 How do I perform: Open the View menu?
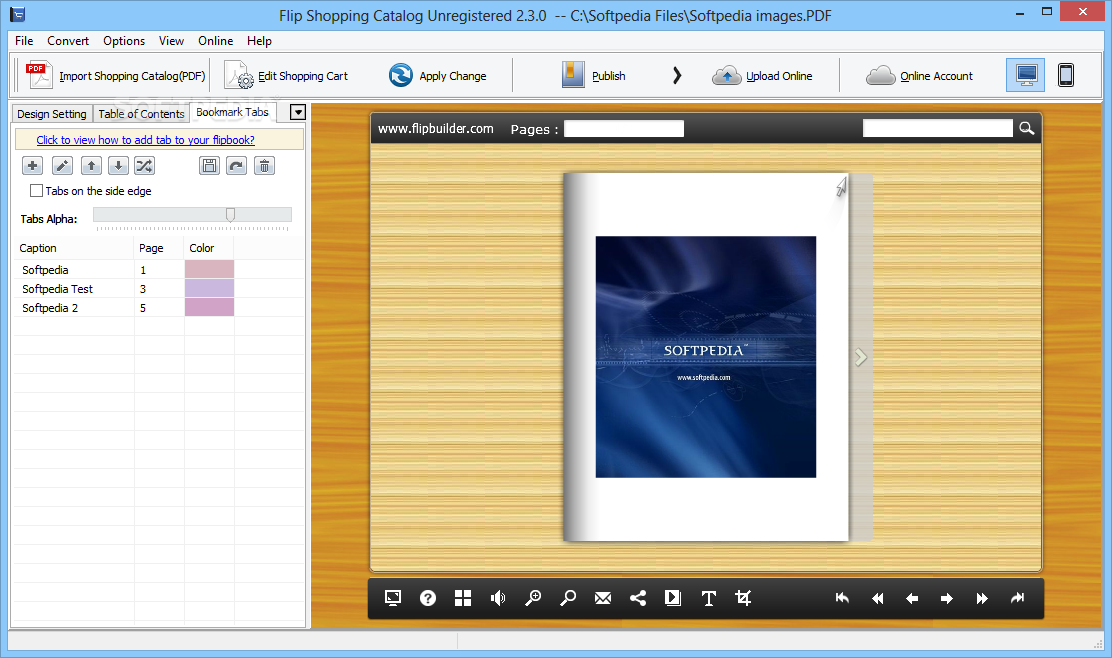pyautogui.click(x=171, y=41)
